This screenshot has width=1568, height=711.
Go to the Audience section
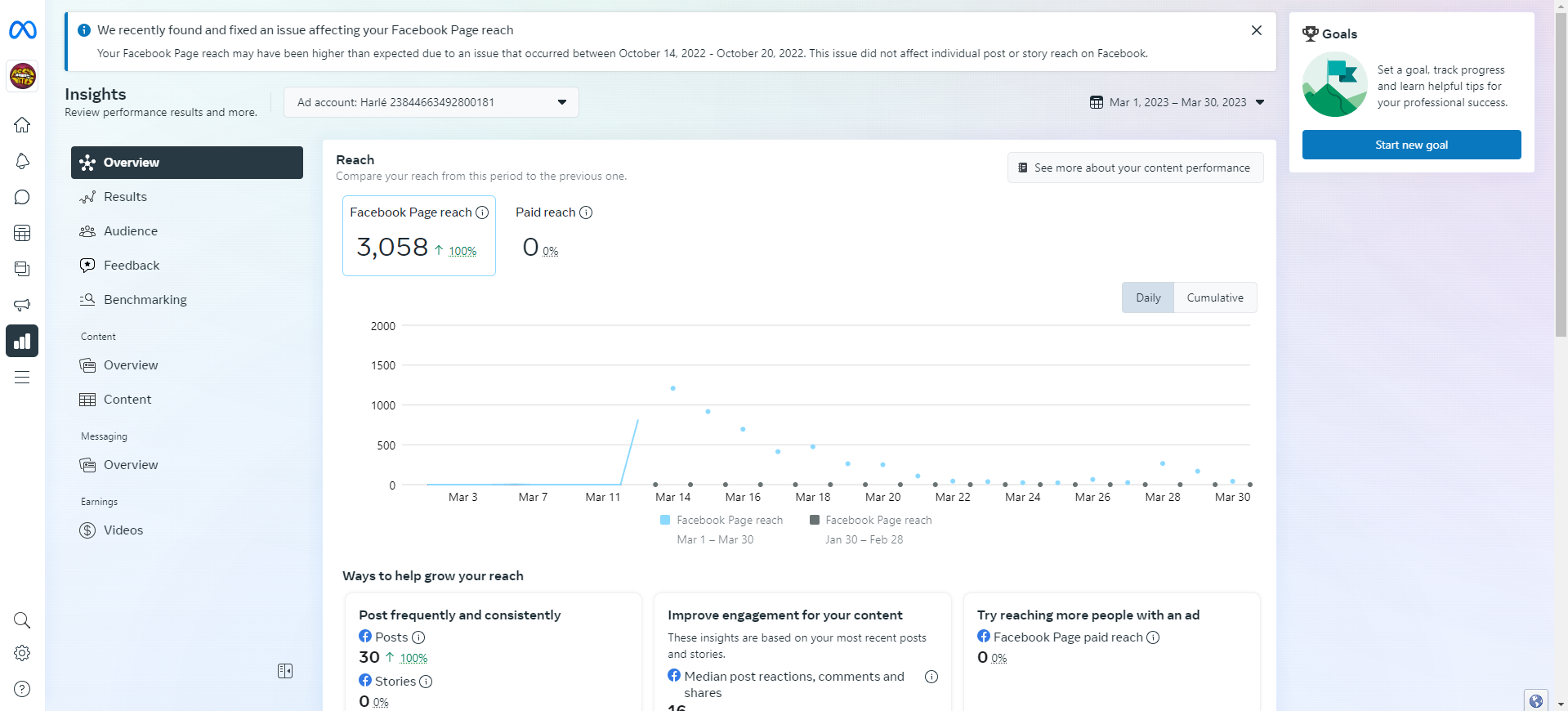click(x=131, y=231)
